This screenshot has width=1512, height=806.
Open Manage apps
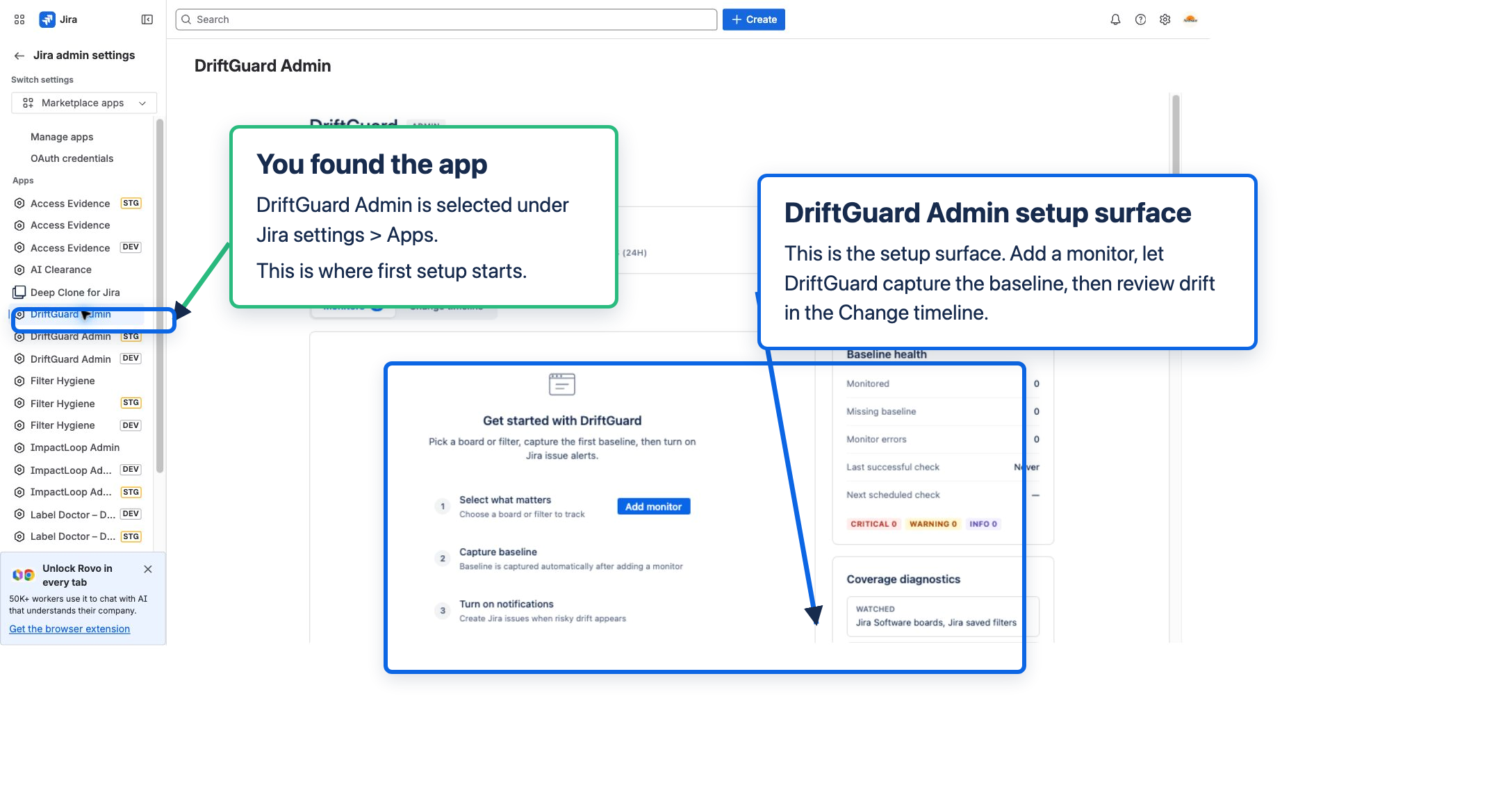pos(62,137)
